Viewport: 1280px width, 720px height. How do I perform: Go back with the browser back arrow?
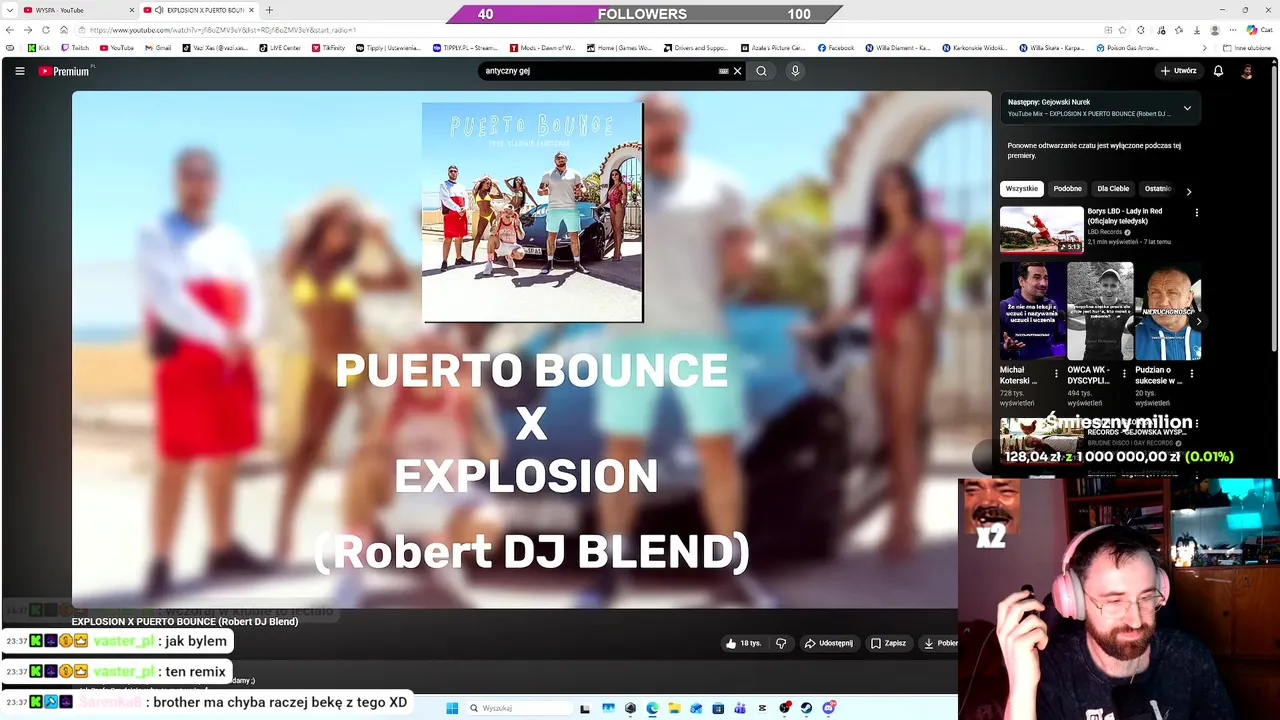(x=10, y=30)
